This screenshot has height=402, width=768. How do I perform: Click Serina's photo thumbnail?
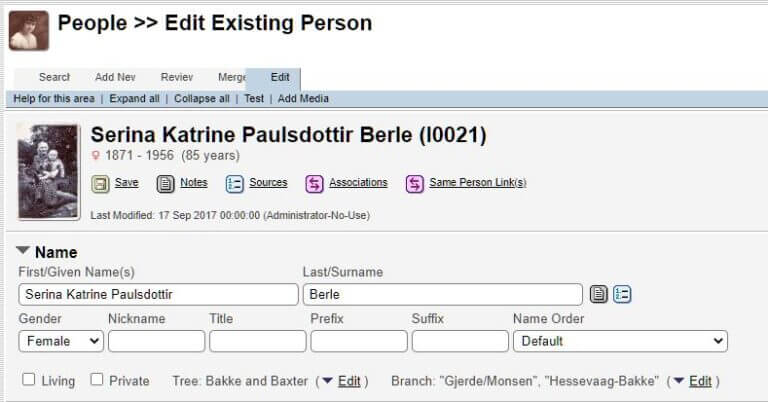click(48, 171)
